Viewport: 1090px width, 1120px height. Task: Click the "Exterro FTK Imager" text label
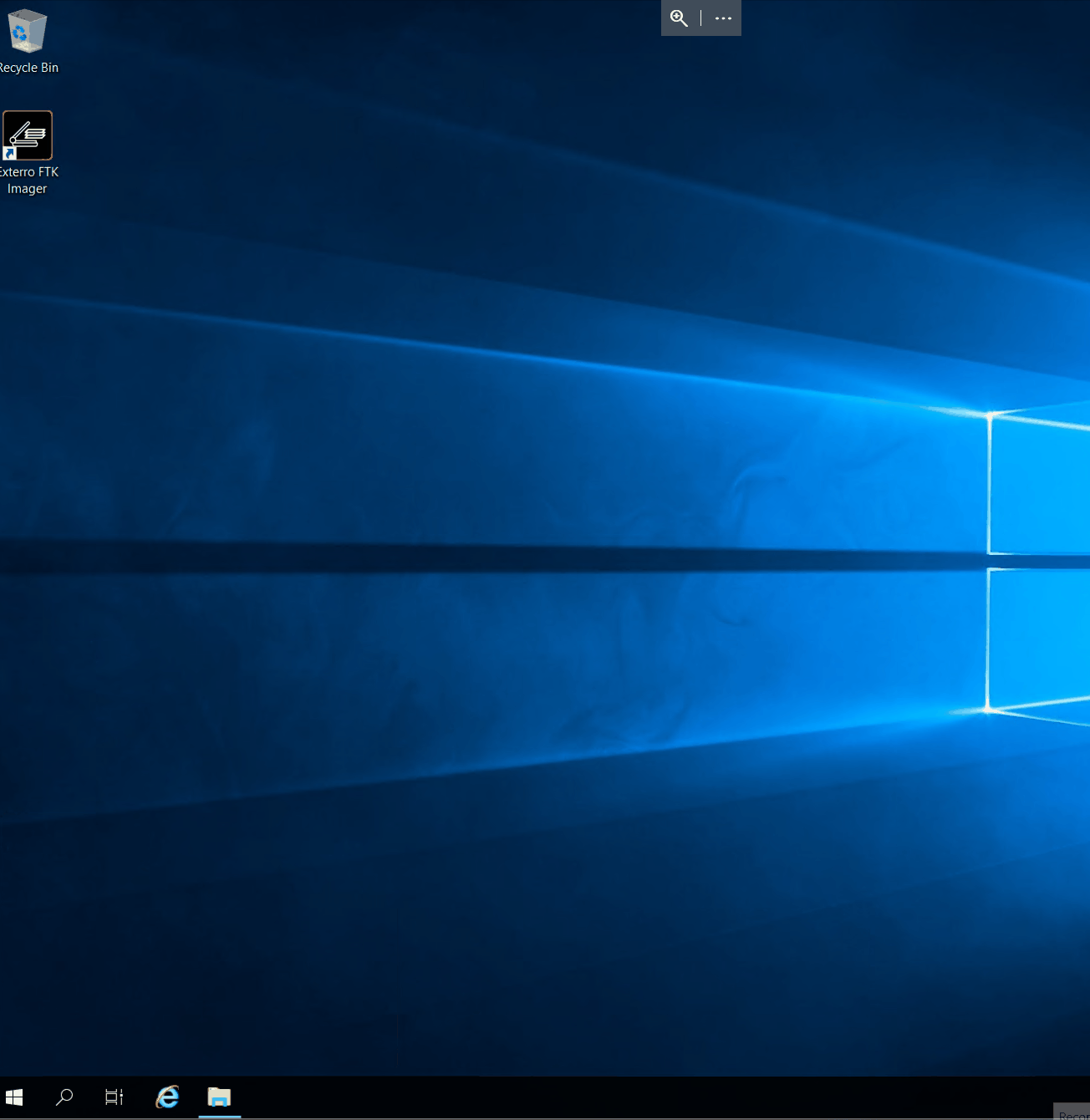point(28,180)
